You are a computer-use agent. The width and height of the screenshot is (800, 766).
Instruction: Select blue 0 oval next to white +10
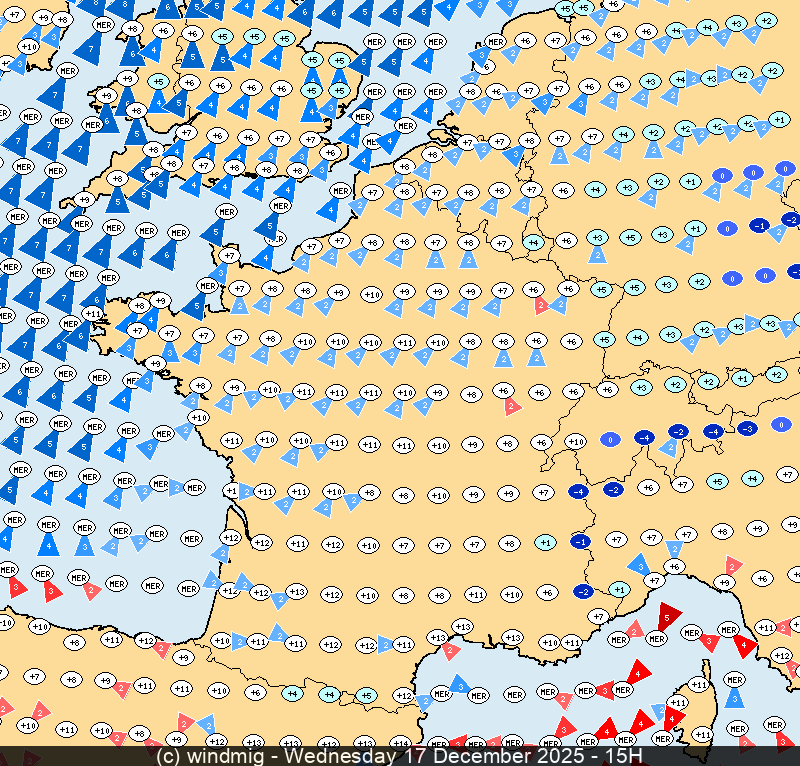point(610,439)
